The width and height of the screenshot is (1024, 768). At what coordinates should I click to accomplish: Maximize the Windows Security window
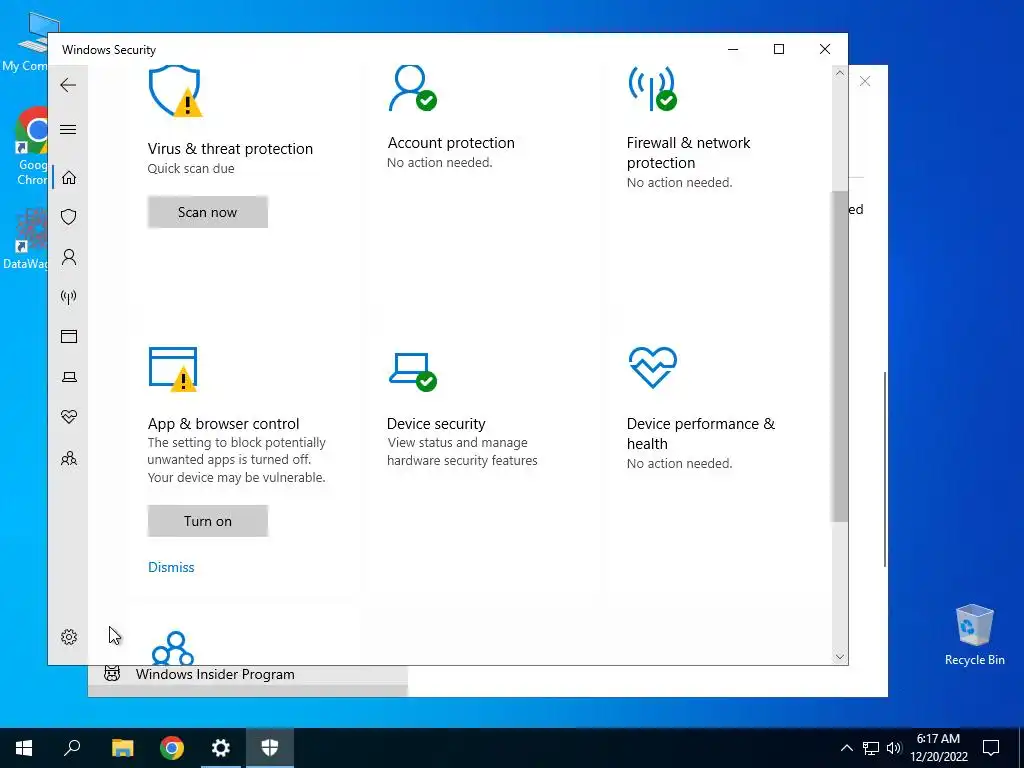(x=778, y=50)
